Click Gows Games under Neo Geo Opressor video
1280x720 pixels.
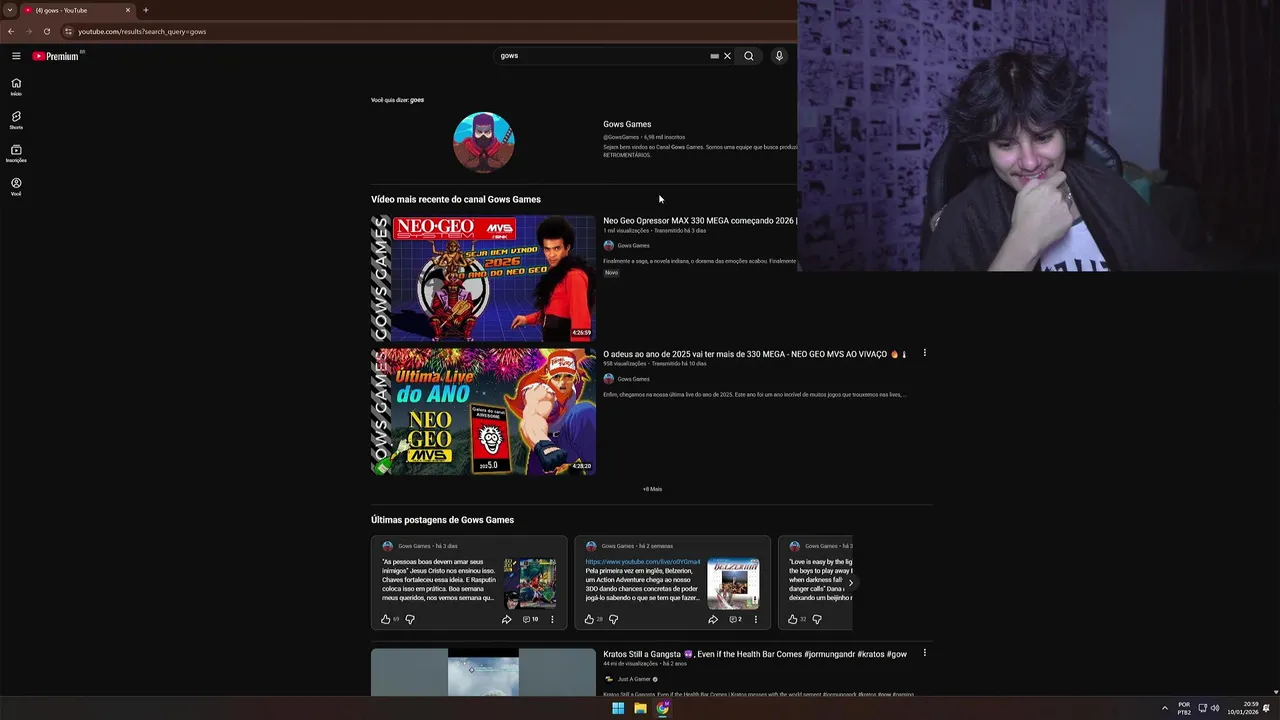click(x=633, y=246)
